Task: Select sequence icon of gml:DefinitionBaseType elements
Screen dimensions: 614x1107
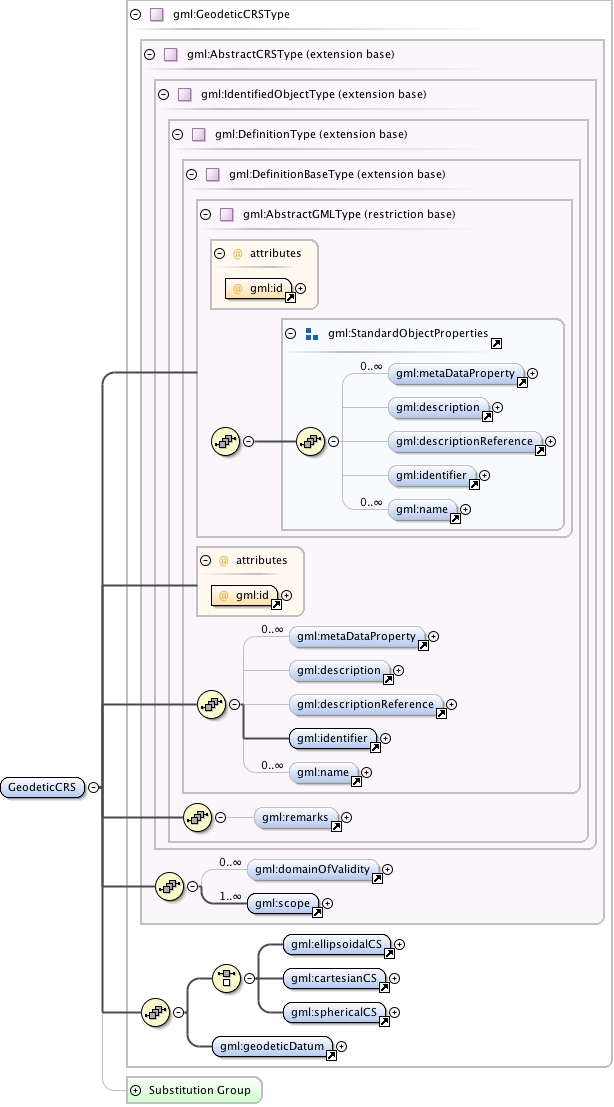Action: [x=212, y=705]
